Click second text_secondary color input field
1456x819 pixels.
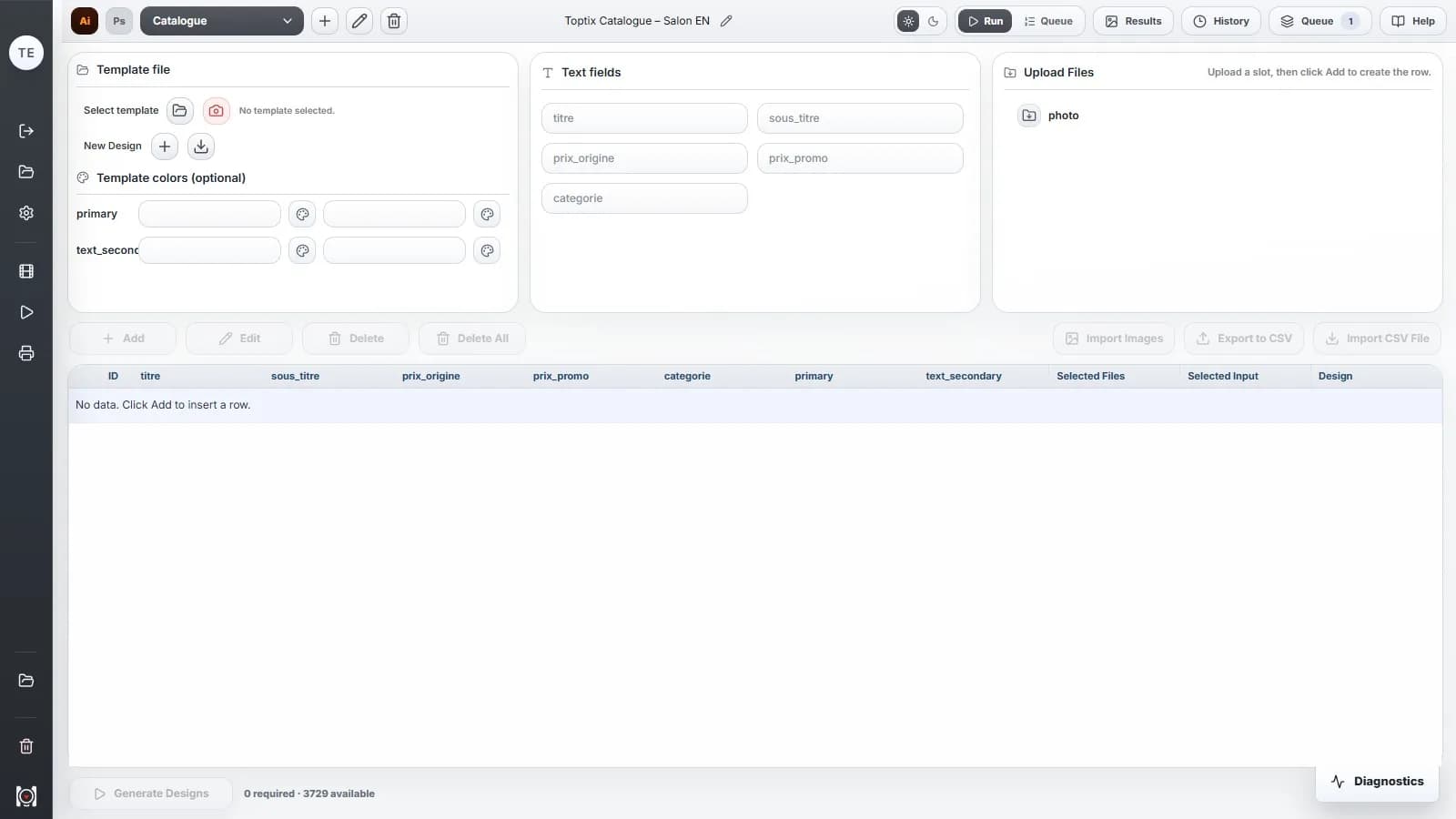pos(394,250)
